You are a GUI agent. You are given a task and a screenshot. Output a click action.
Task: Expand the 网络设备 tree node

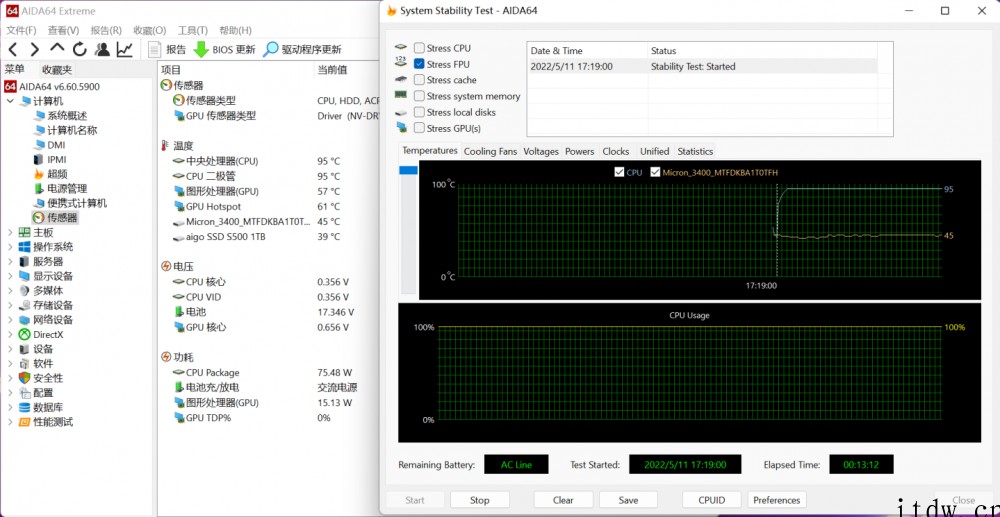(x=10, y=320)
